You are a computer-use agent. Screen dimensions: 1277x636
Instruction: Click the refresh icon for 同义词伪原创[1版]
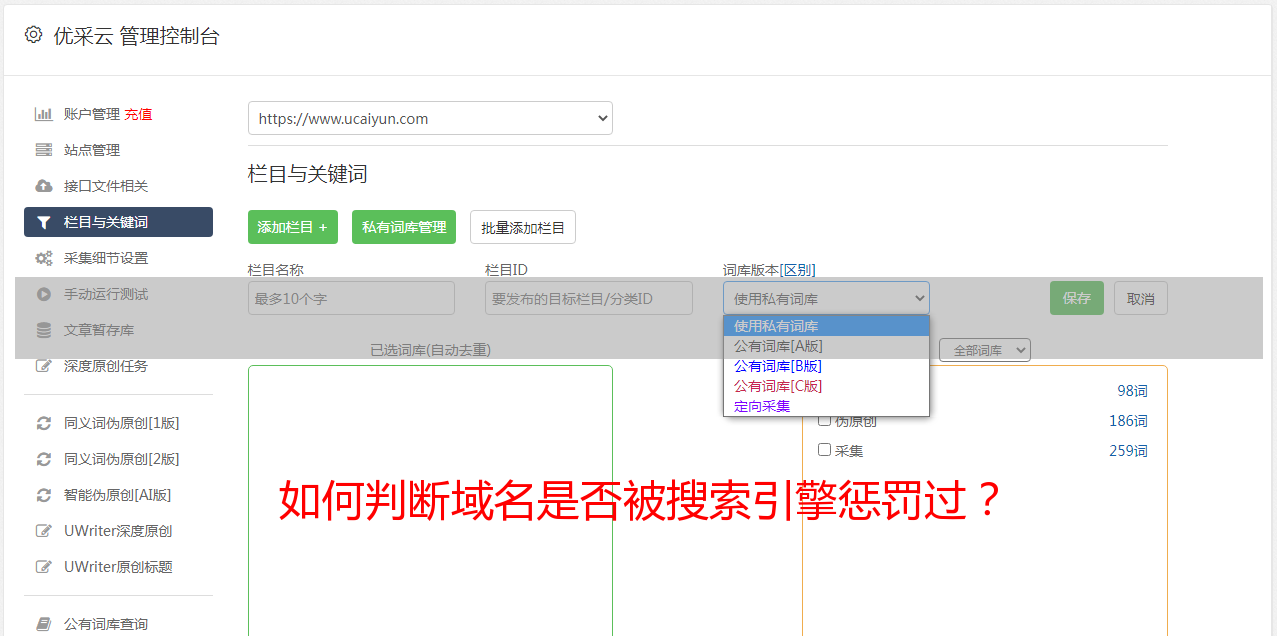(x=44, y=423)
